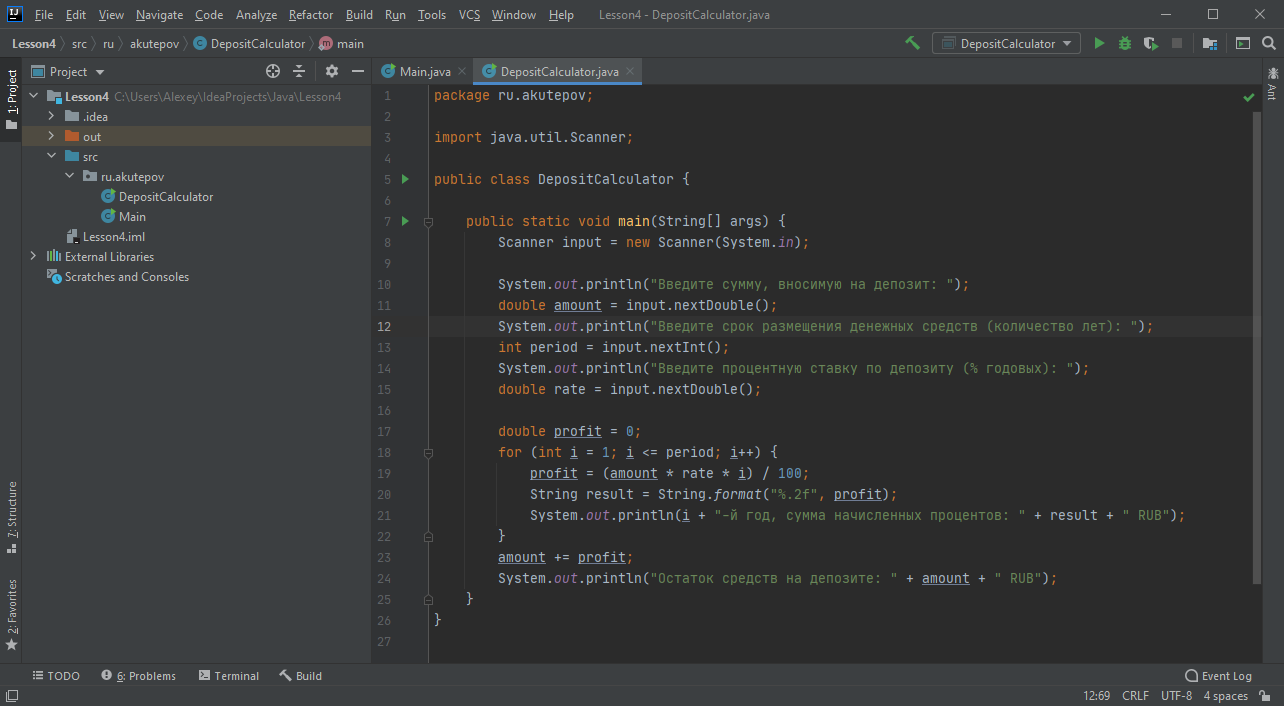Toggle tool window bars icon at bottom-left corner
1284x706 pixels.
[11, 696]
